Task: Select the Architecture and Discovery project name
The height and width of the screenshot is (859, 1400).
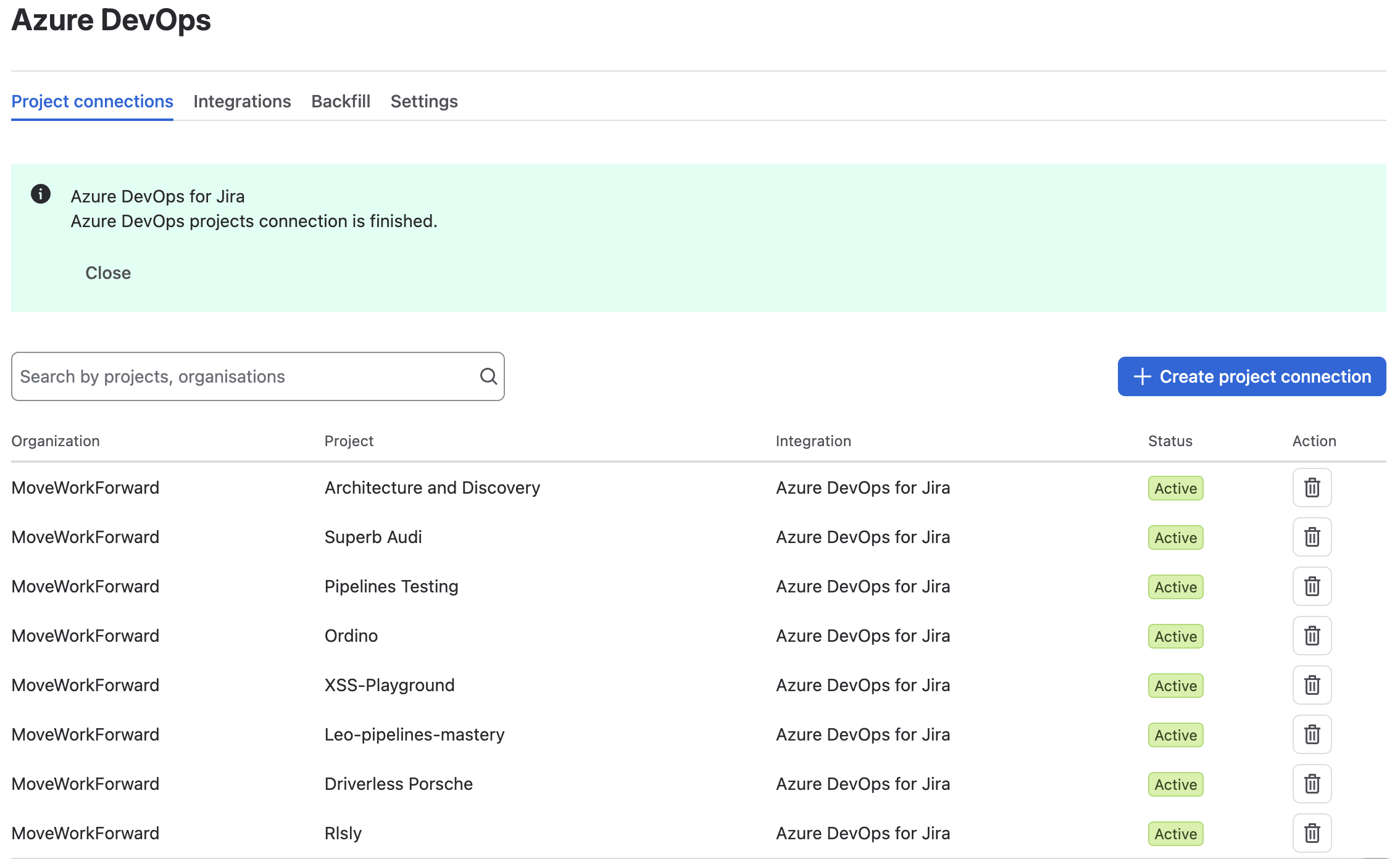Action: click(x=432, y=488)
